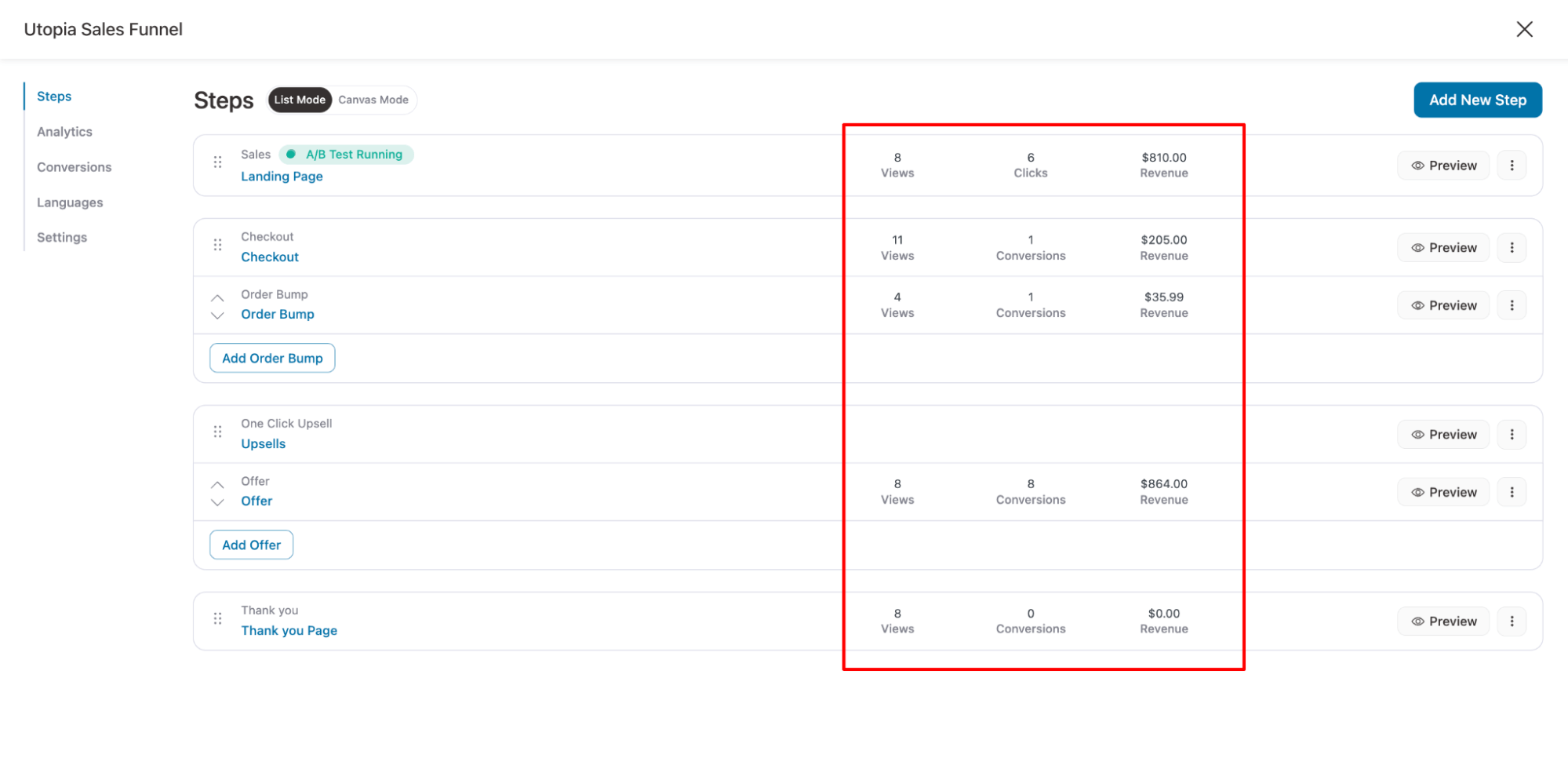Click the Add New Step button
Viewport: 1568px width, 769px height.
tap(1478, 100)
